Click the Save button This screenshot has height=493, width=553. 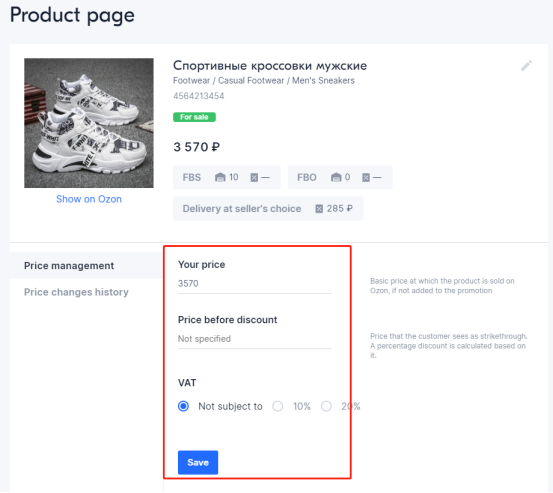pyautogui.click(x=198, y=462)
